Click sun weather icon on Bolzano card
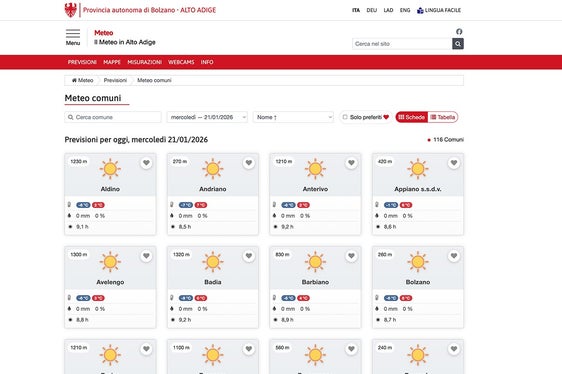The image size is (562, 374). [418, 261]
